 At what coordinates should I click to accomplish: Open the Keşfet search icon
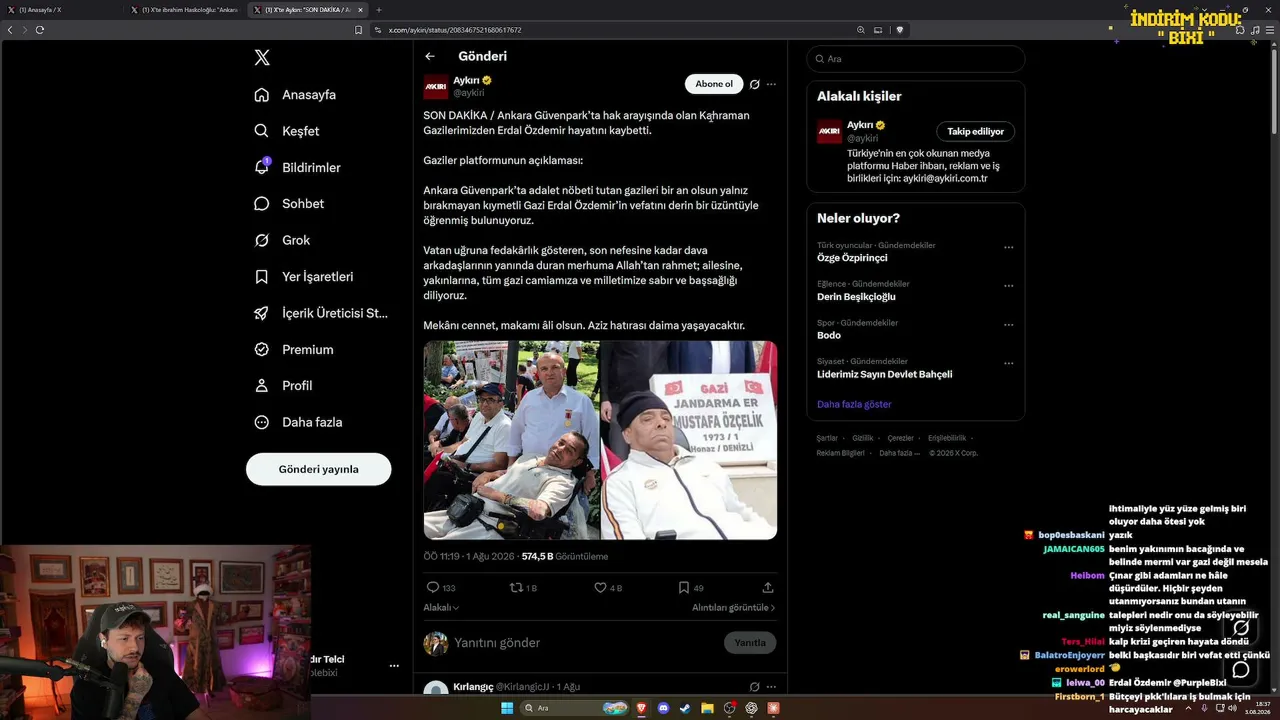click(262, 131)
